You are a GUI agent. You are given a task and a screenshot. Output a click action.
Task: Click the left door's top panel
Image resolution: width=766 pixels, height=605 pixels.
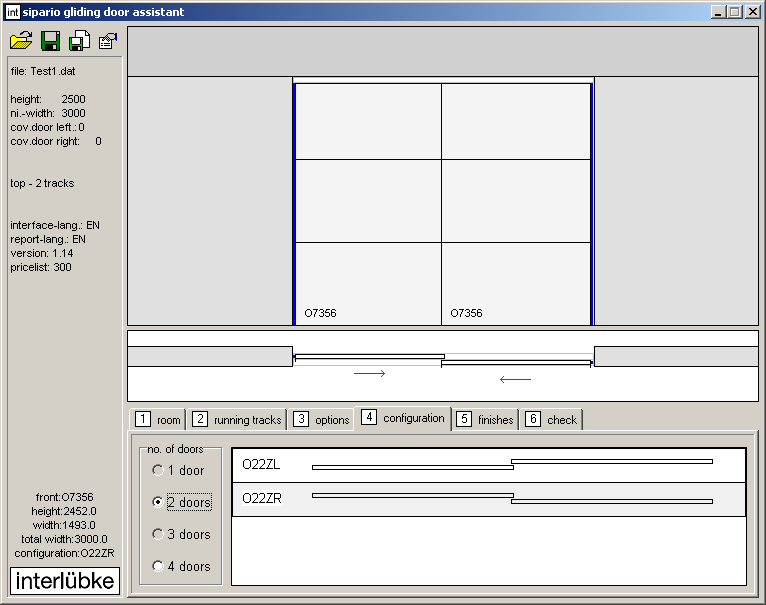[x=368, y=121]
